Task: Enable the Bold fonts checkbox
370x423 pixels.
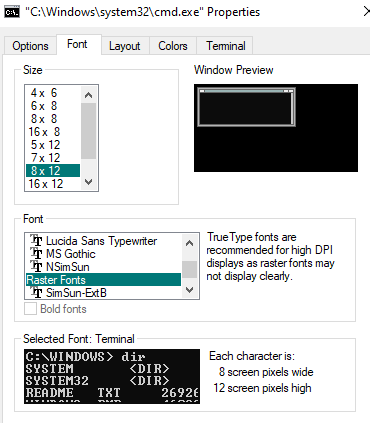Action: [30, 309]
